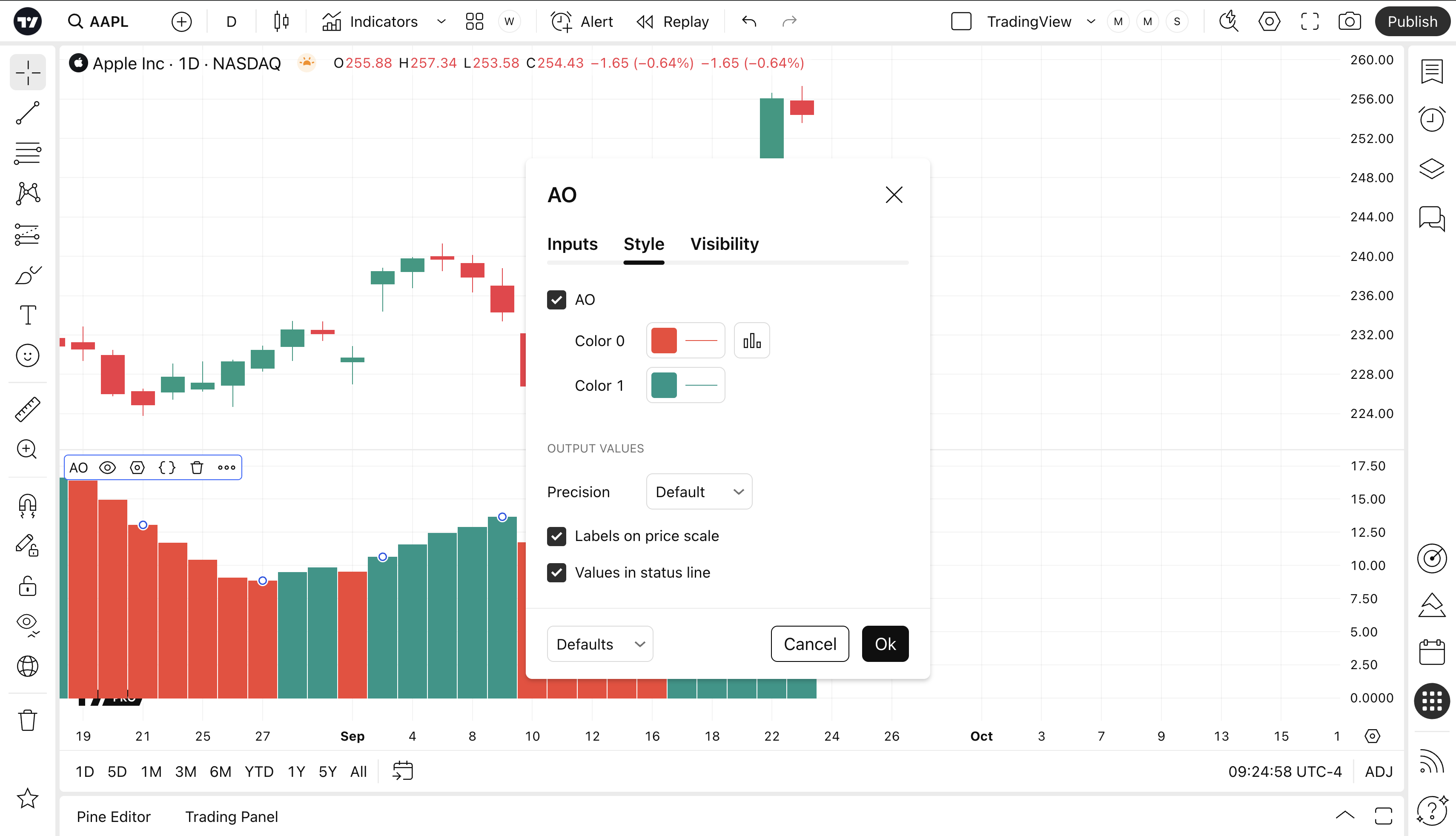Open the Precision dropdown
This screenshot has height=836, width=1456.
click(699, 492)
